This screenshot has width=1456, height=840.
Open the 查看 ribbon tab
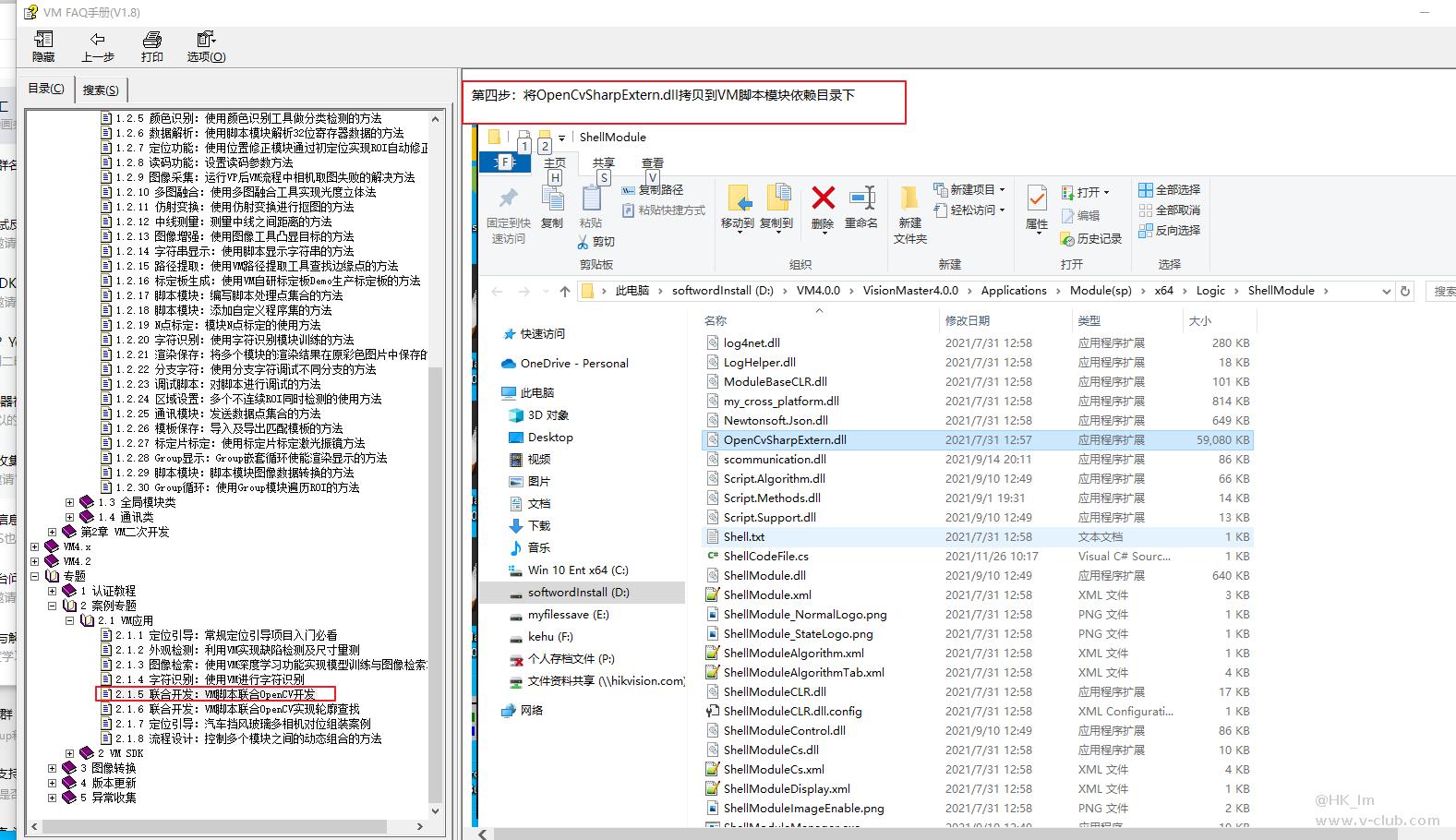click(x=653, y=163)
